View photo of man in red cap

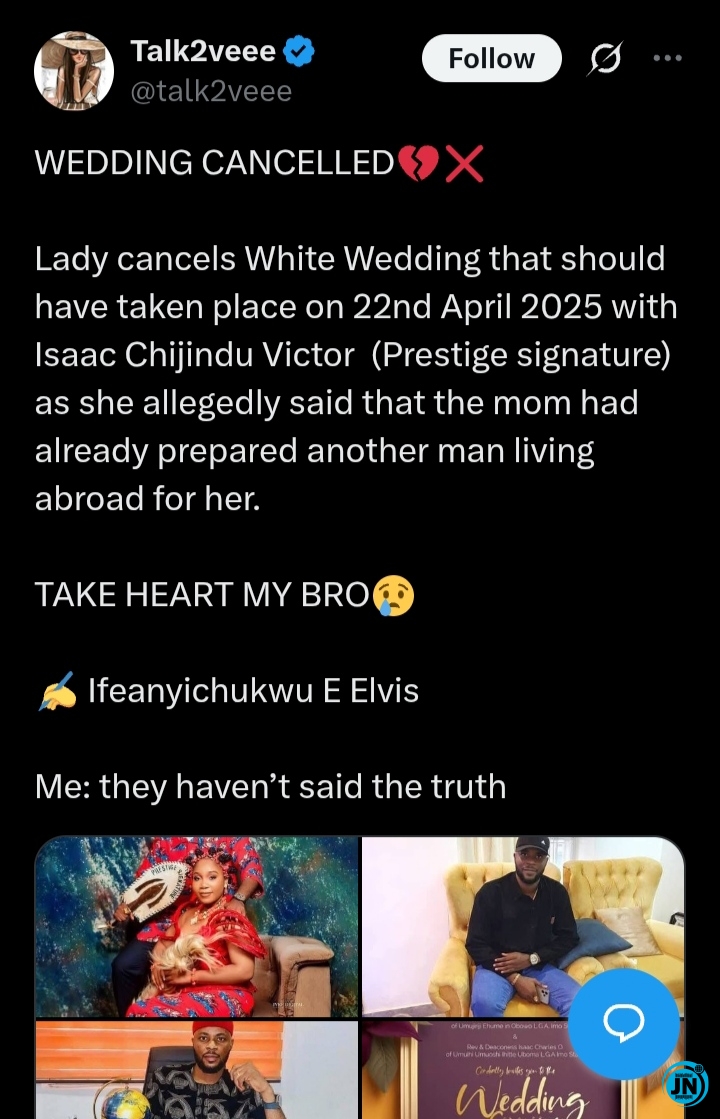point(197,1070)
